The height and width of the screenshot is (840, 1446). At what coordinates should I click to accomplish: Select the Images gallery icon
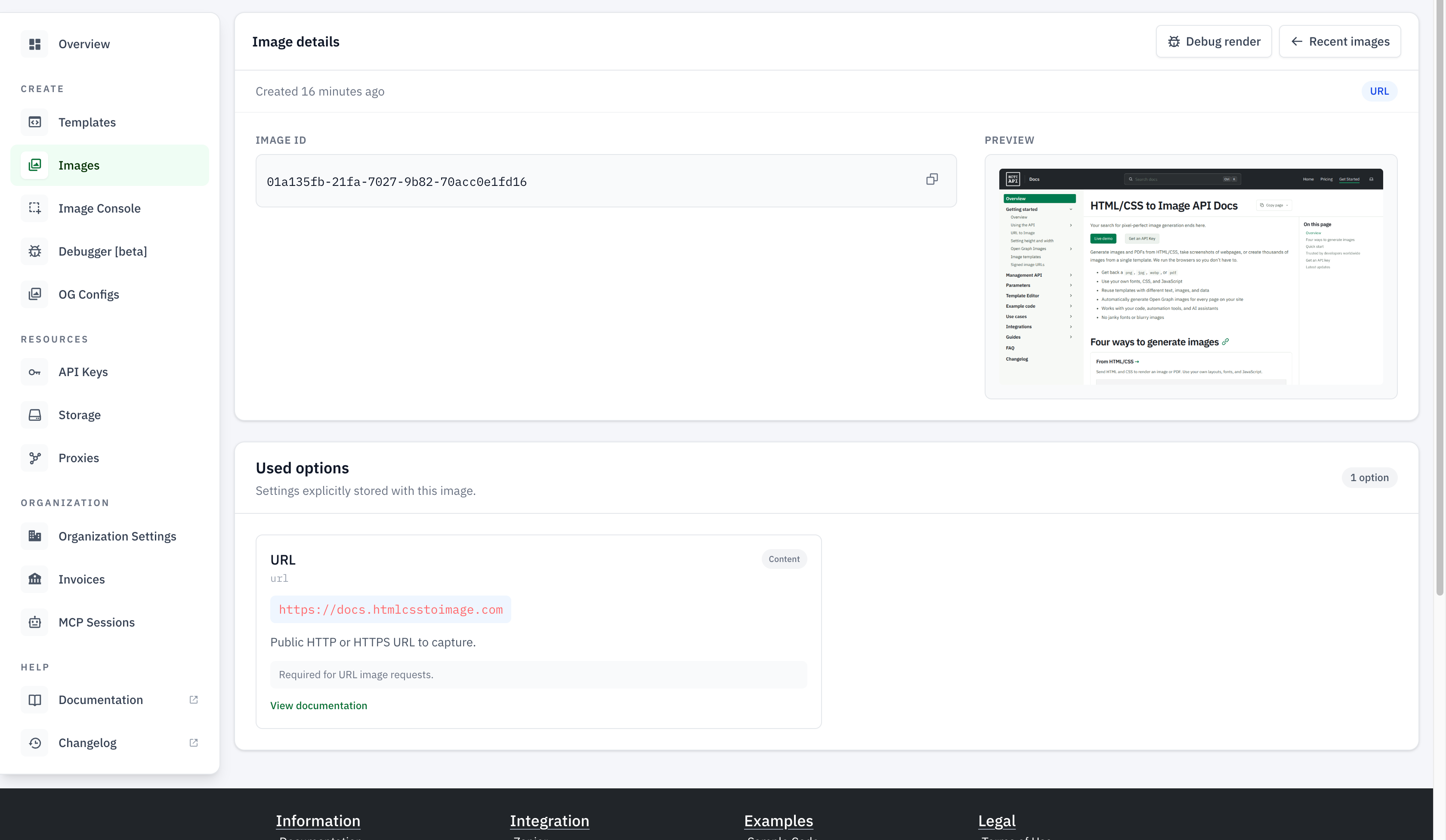[35, 165]
